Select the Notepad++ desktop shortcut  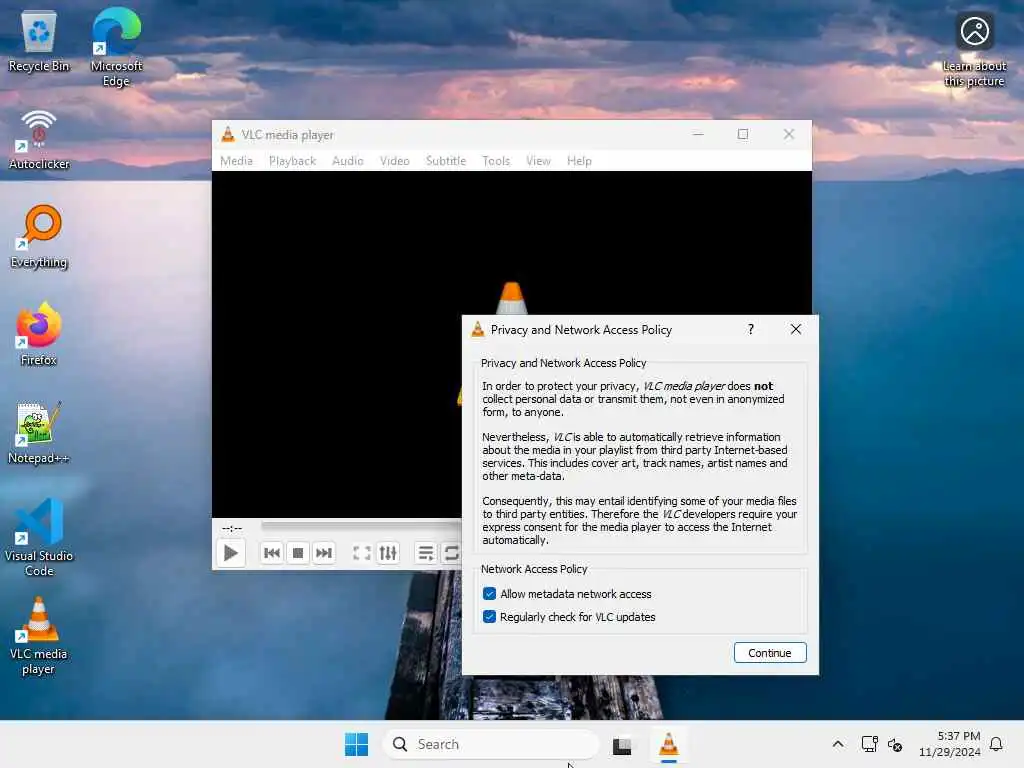[39, 432]
